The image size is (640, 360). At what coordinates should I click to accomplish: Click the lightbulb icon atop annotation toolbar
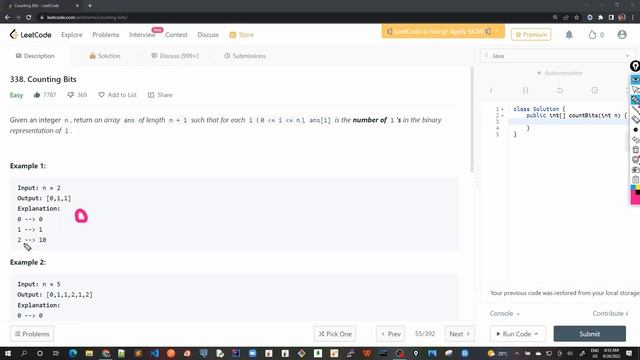pos(635,66)
